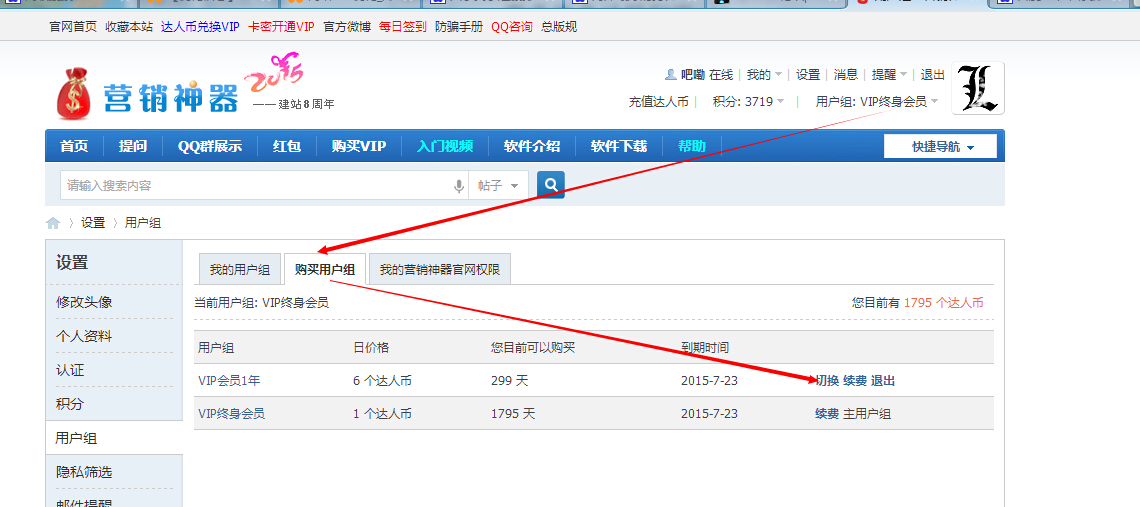Viewport: 1140px width, 507px height.
Task: Open the 首页 nav menu item
Action: click(74, 146)
